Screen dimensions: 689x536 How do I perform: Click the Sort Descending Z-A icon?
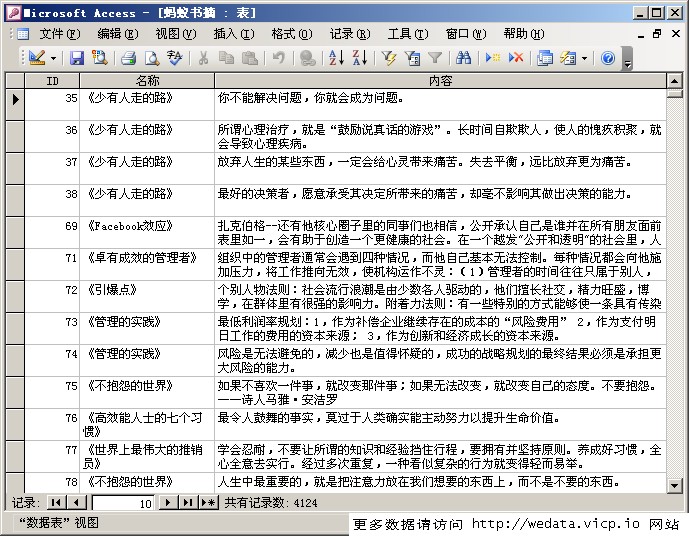pyautogui.click(x=360, y=58)
